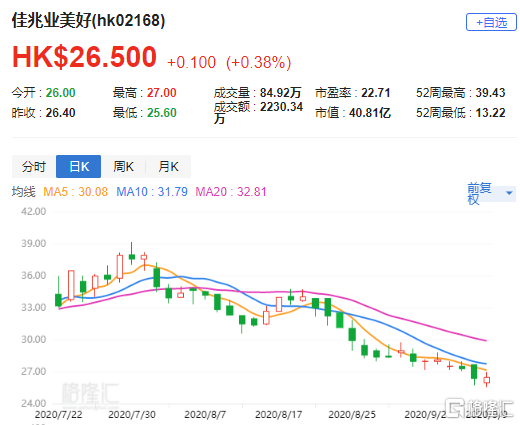
Task: Click the latest red candlestick on the chart
Action: (x=487, y=380)
